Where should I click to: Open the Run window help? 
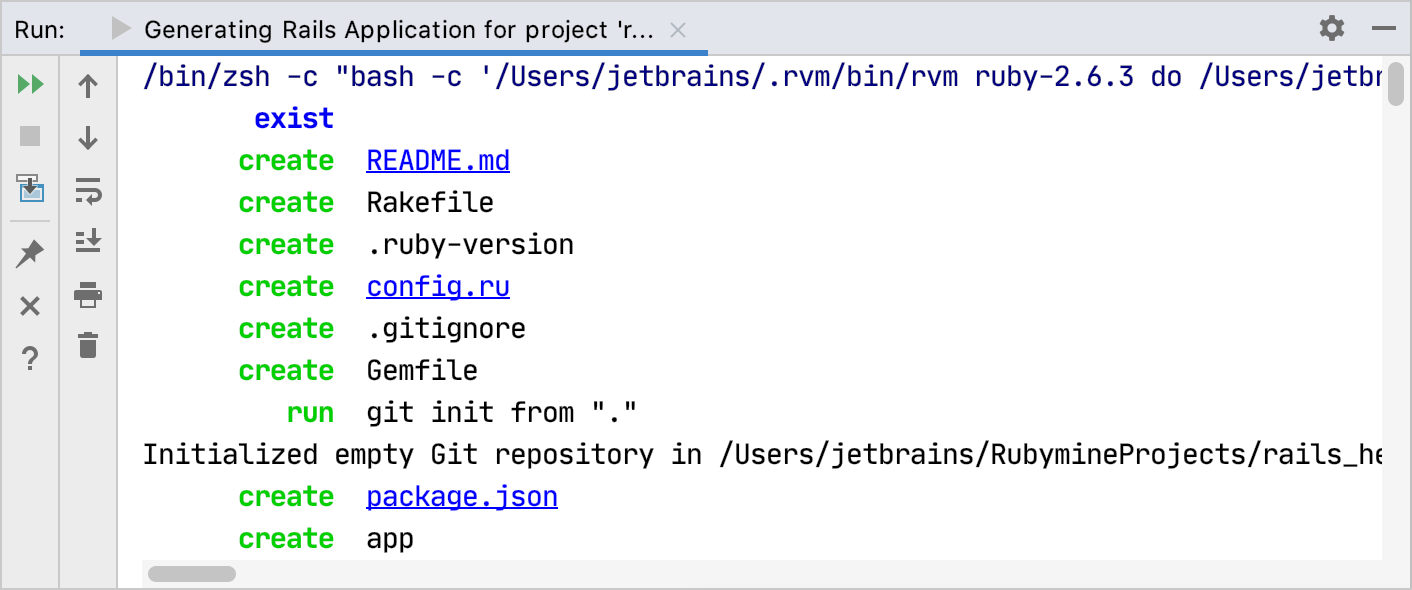point(30,358)
